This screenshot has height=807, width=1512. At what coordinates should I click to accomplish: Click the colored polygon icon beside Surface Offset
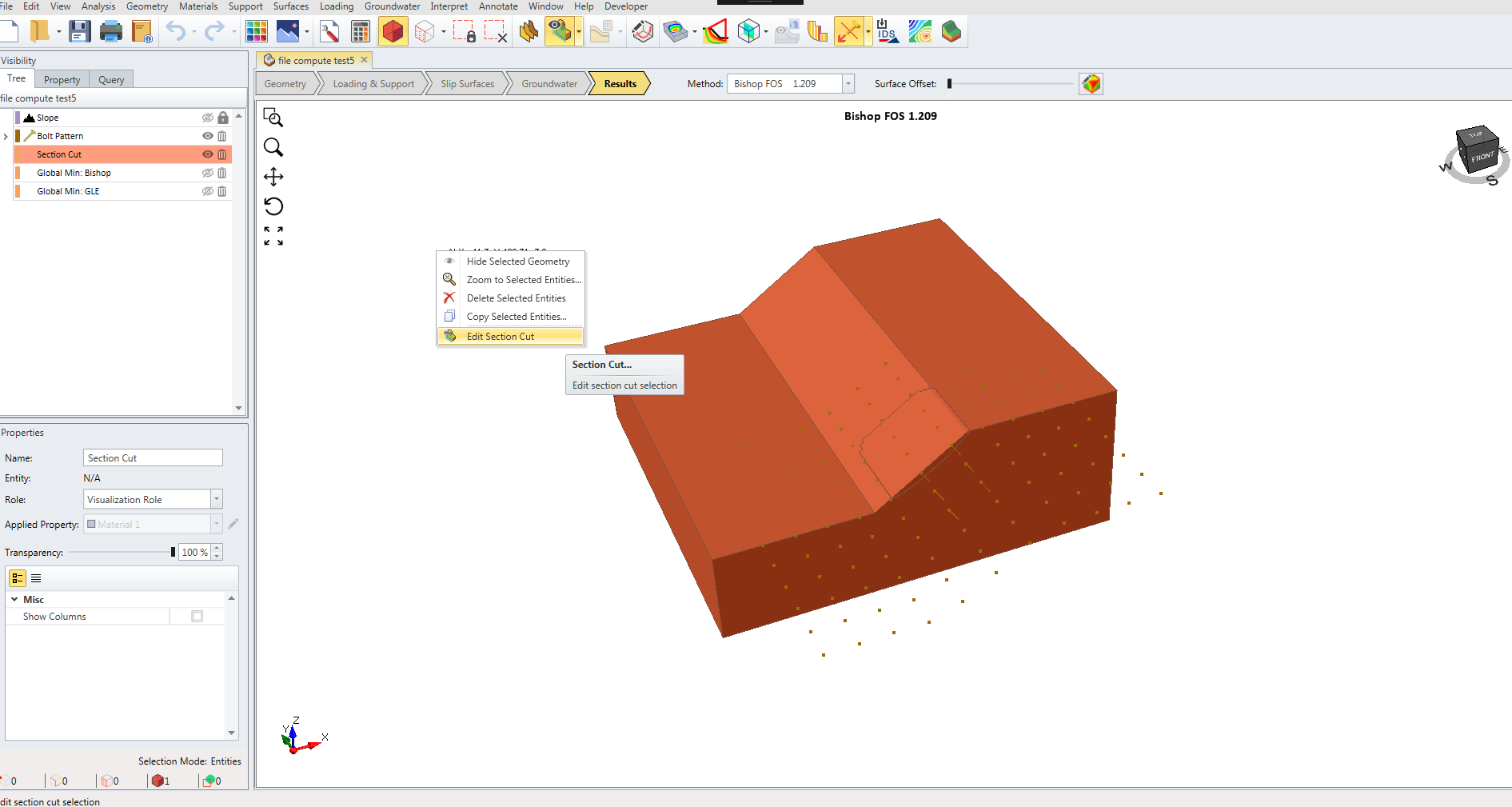pyautogui.click(x=1091, y=84)
